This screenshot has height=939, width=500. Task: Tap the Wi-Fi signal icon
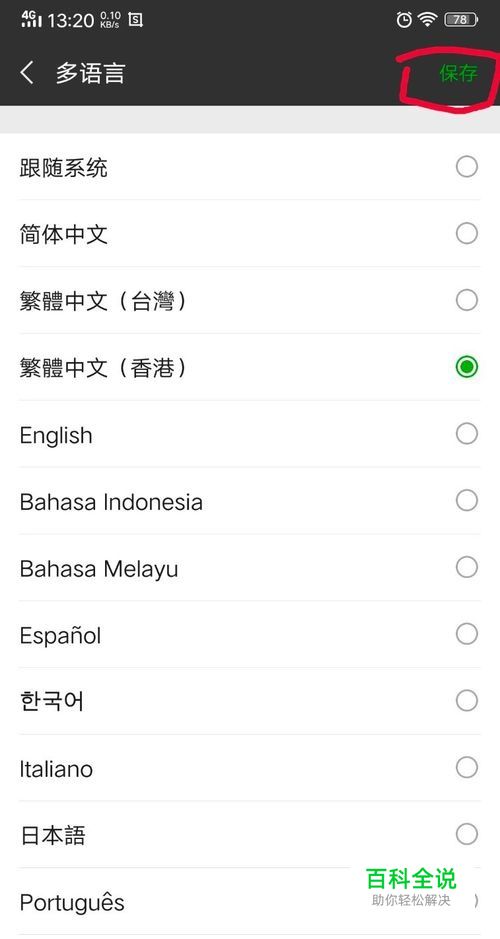point(428,20)
